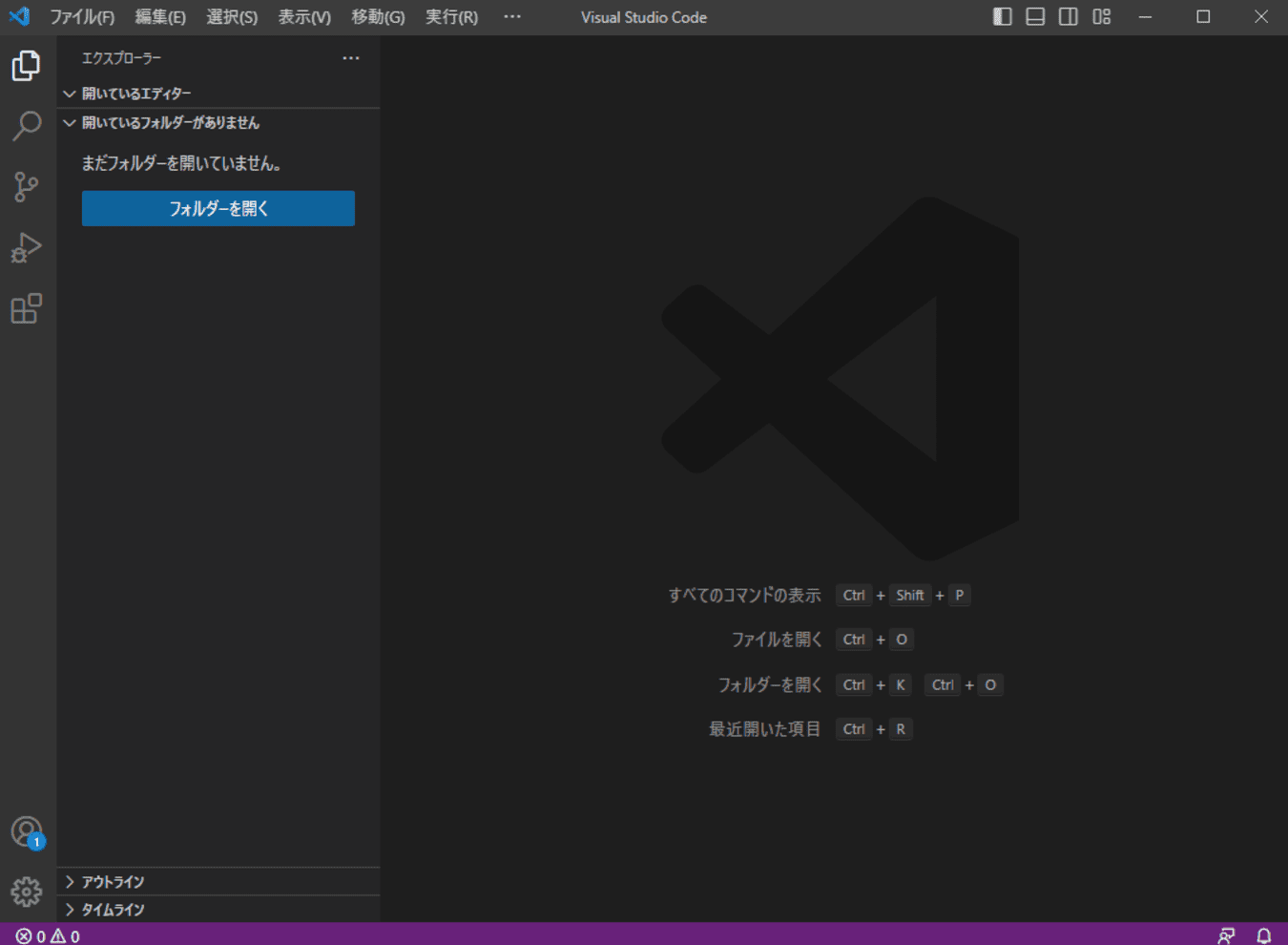Collapse the 開いているフォルダーがありません section
The width and height of the screenshot is (1288, 945).
[218, 123]
